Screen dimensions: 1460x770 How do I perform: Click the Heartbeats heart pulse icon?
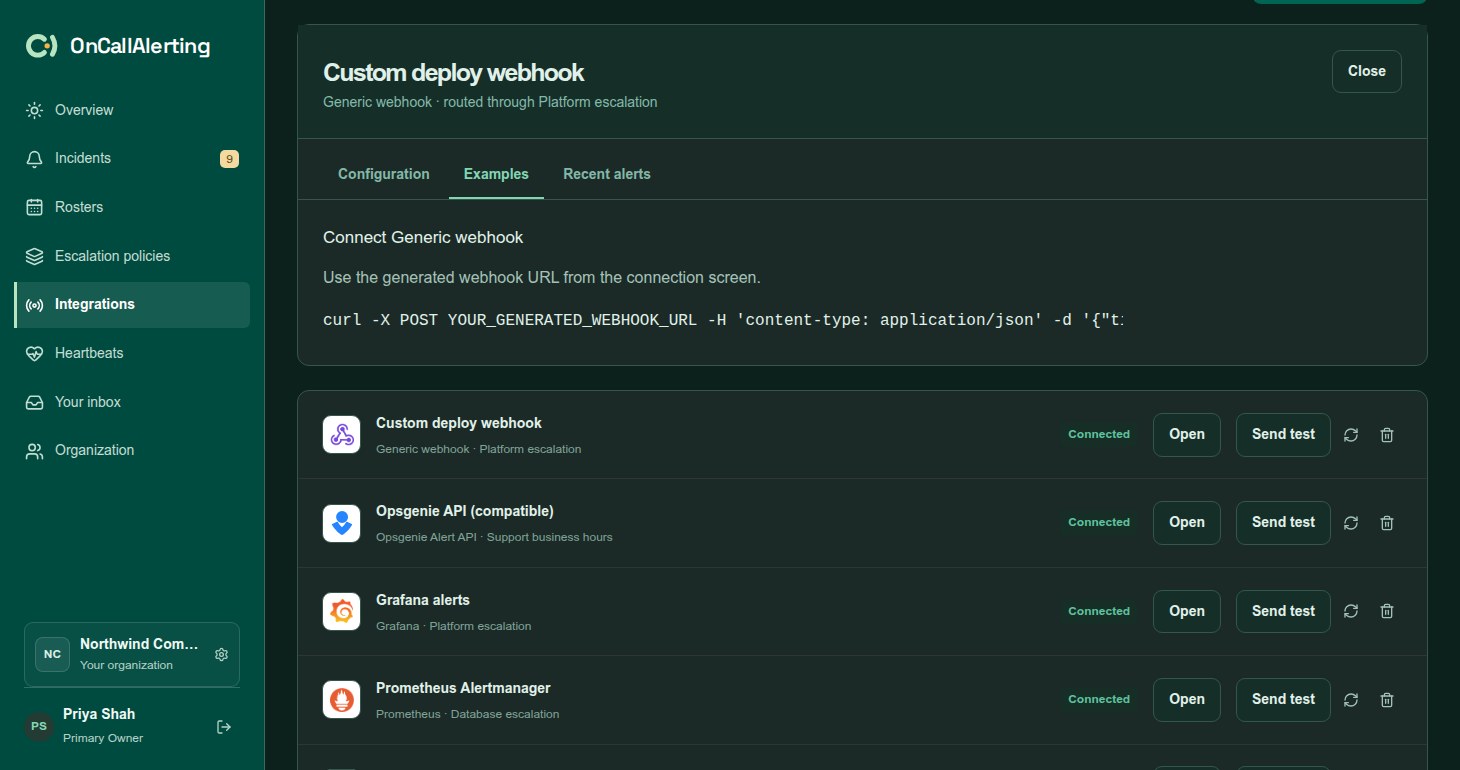(35, 353)
